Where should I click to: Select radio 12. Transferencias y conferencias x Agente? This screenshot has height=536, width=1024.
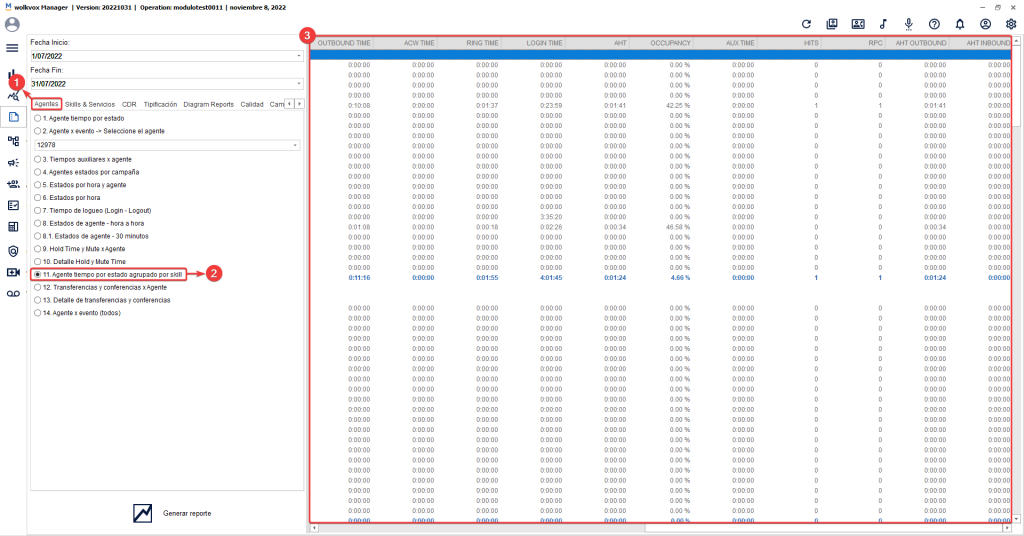click(37, 287)
